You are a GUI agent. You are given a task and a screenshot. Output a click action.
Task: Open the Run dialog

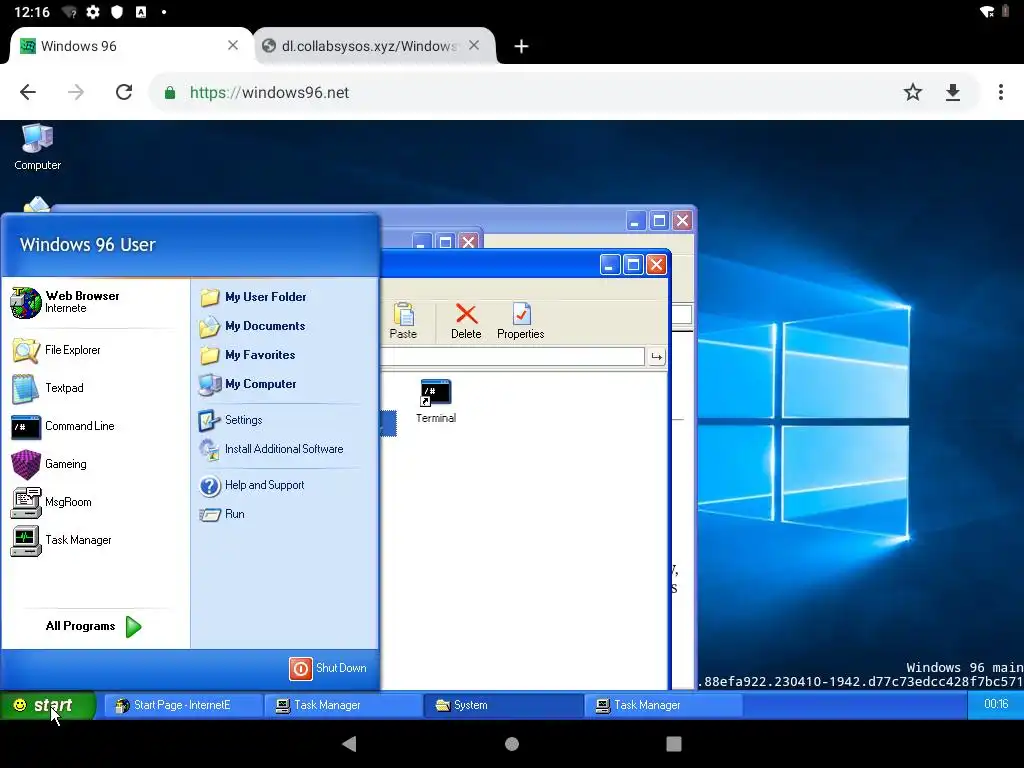coord(223,514)
